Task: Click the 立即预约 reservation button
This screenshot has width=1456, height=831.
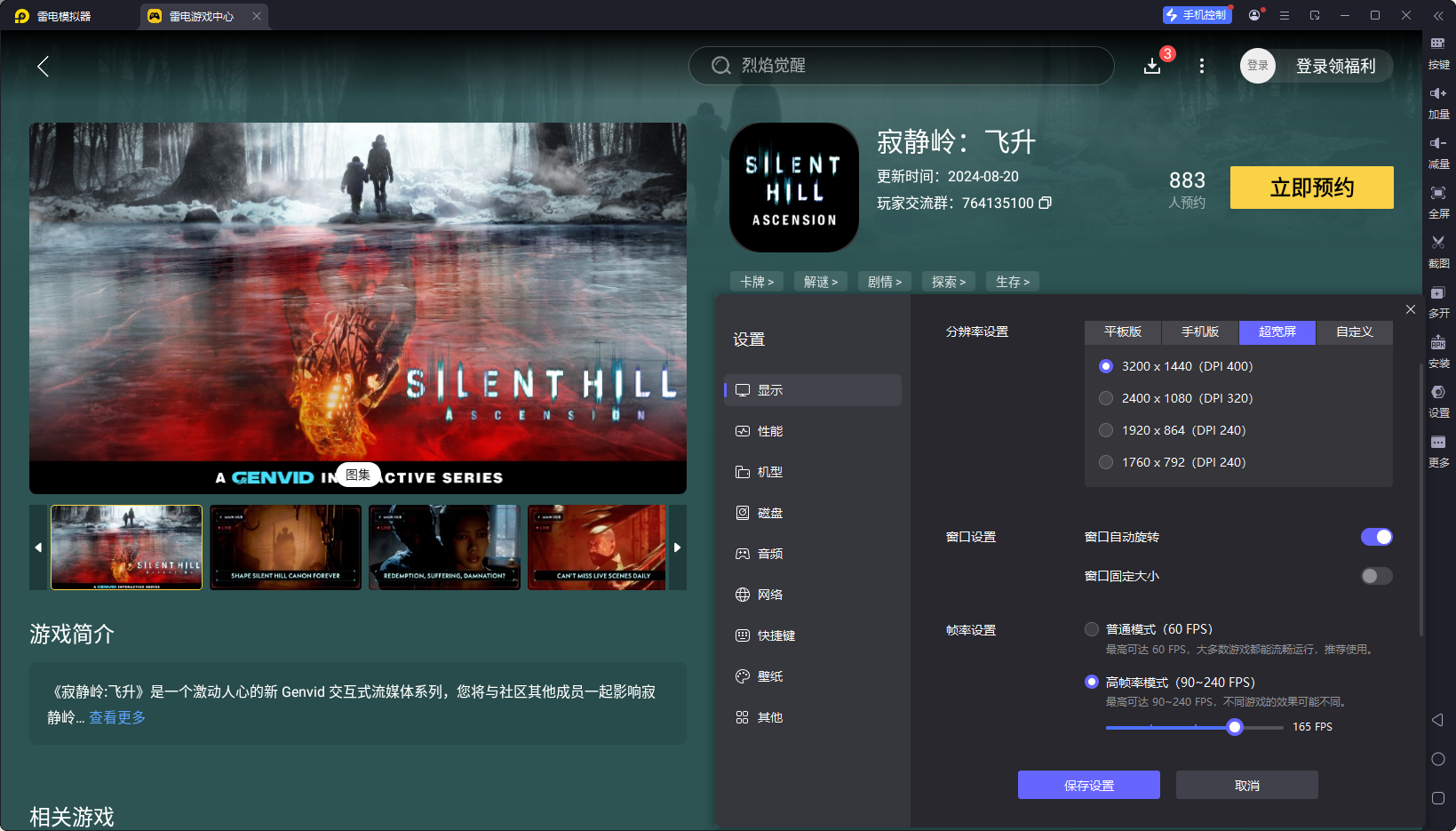Action: pyautogui.click(x=1311, y=188)
